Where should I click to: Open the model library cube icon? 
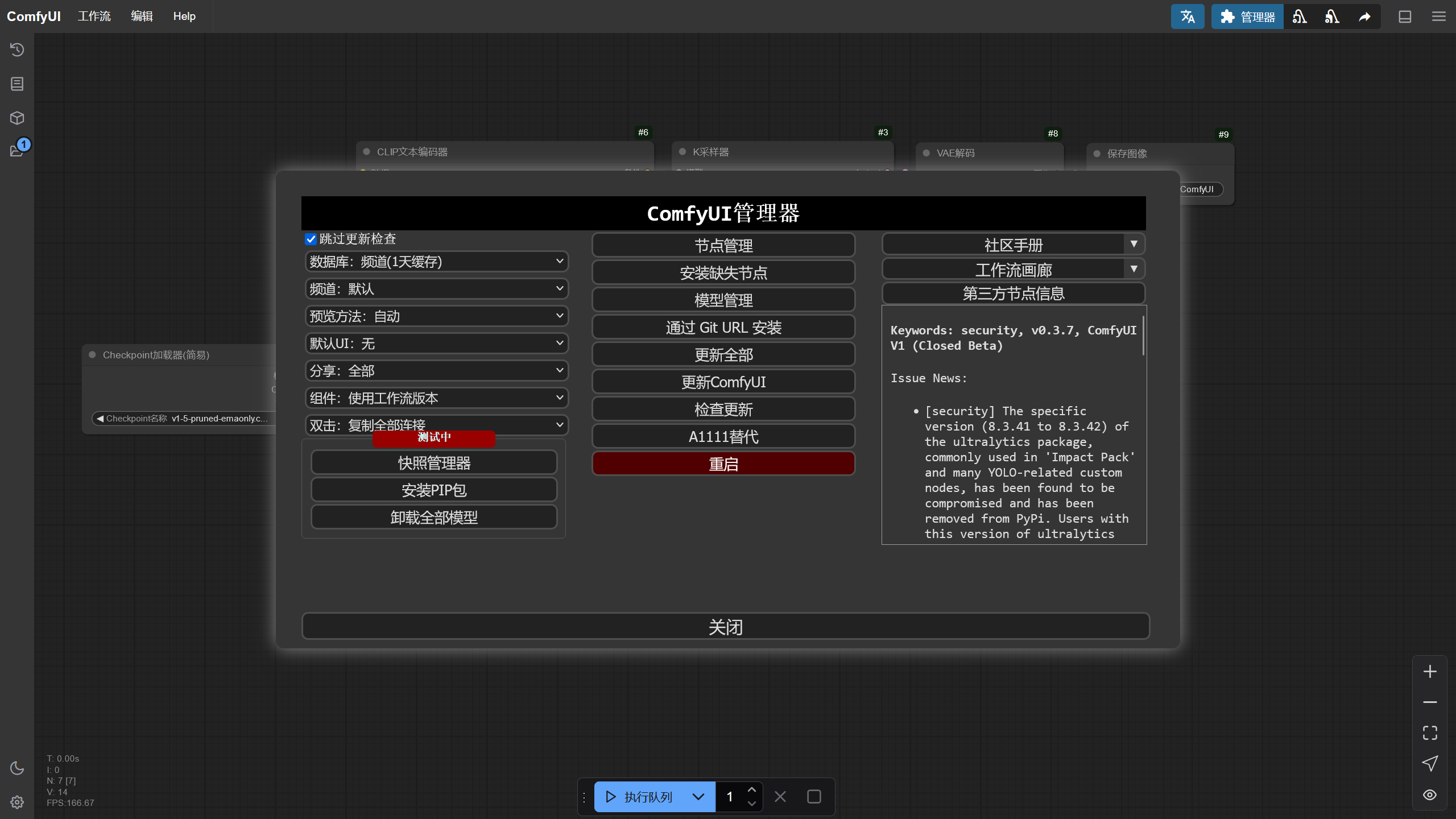17,118
